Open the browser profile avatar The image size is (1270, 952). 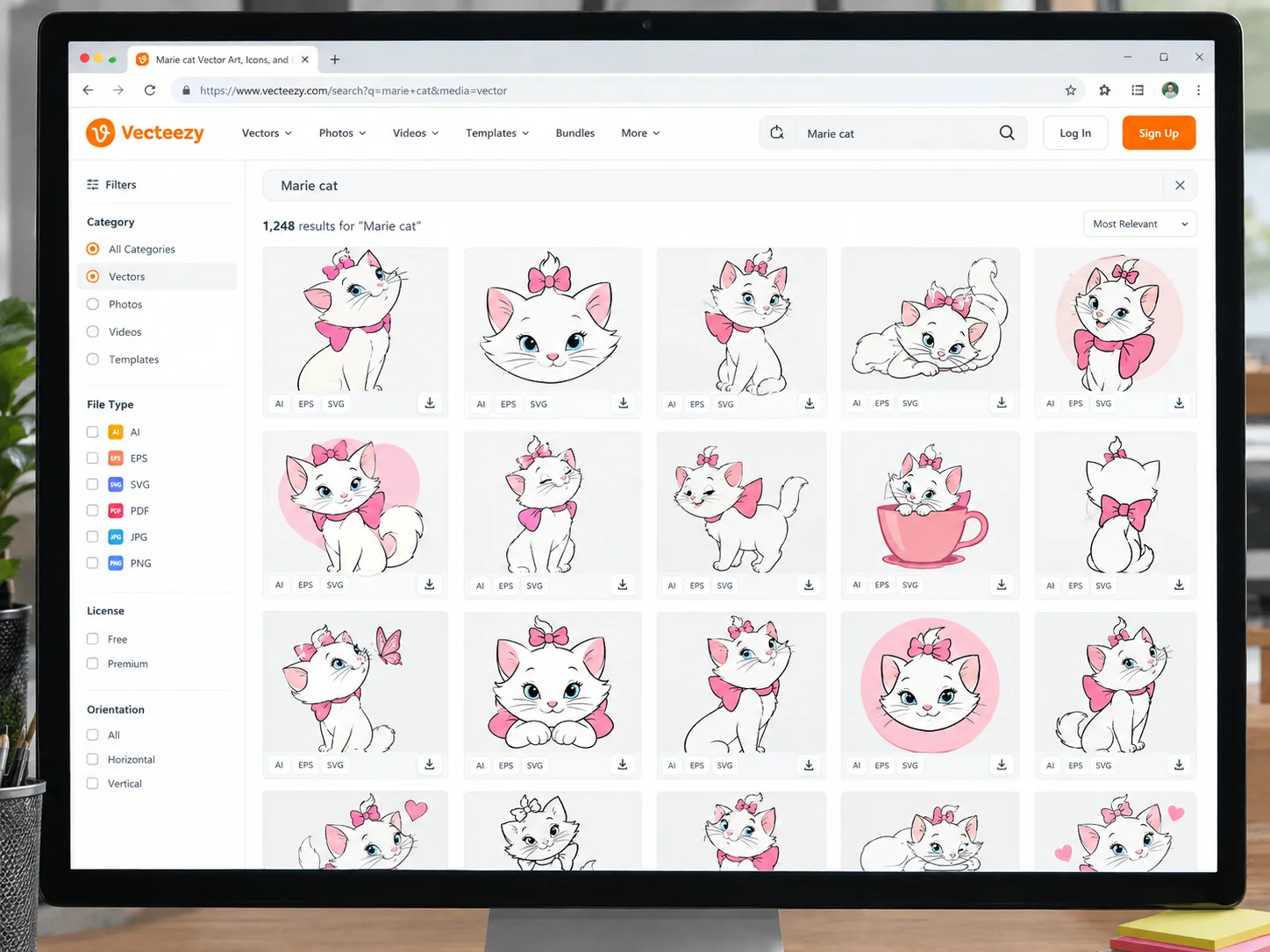(1170, 90)
